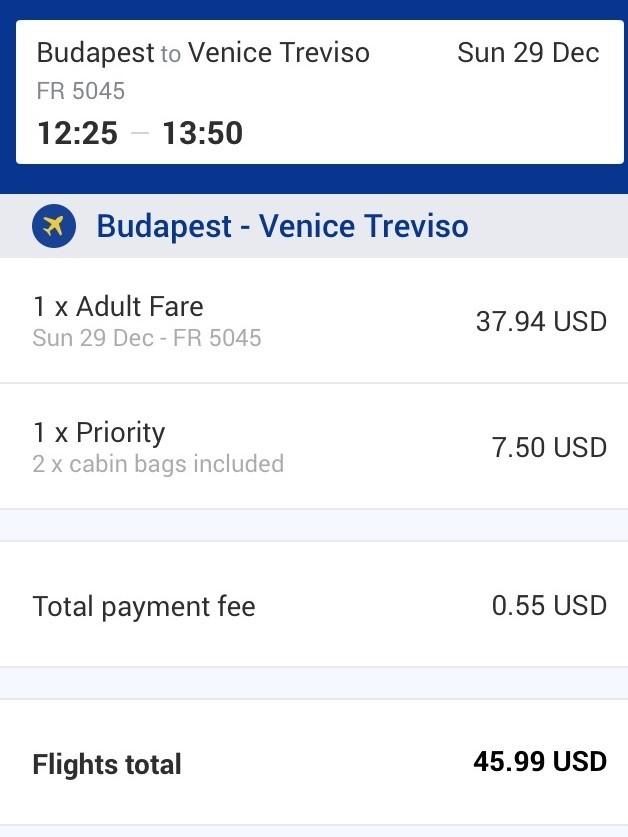Screen dimensions: 628x837
Task: Tap the Budapest to Venice Treviso route title
Action: (203, 53)
